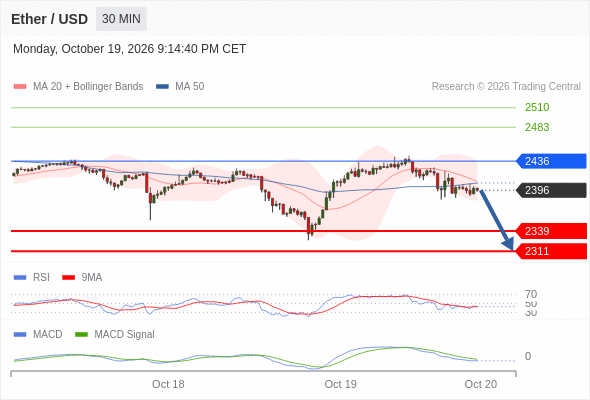Click the MA 50 legend label

(x=190, y=87)
